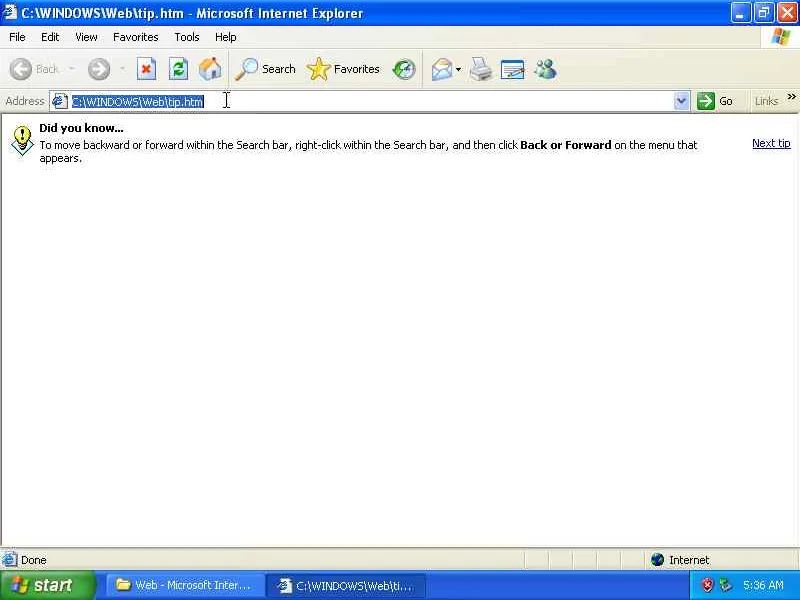Open the Back history dropdown arrow

[x=72, y=69]
